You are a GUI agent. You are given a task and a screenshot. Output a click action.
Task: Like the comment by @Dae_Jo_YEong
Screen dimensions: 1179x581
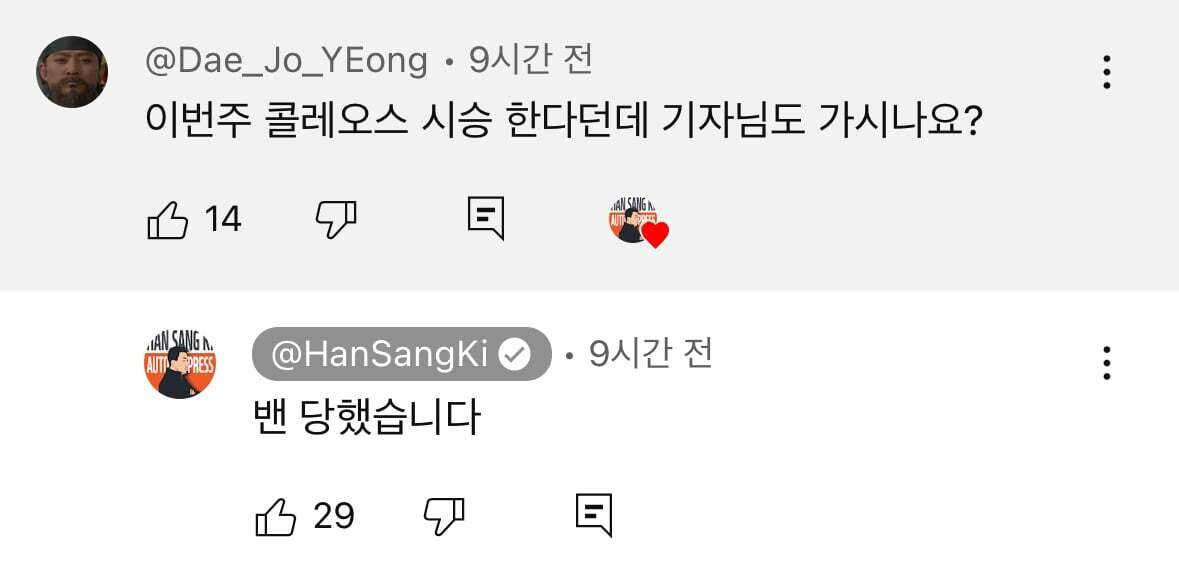coord(167,220)
